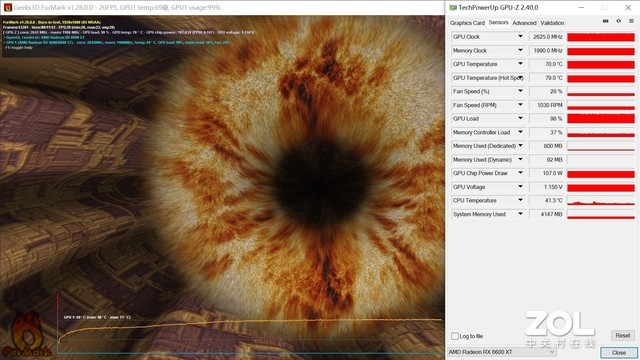
Task: Select the AMD Radeon RX 6600 XT combo box
Action: pyautogui.click(x=502, y=352)
